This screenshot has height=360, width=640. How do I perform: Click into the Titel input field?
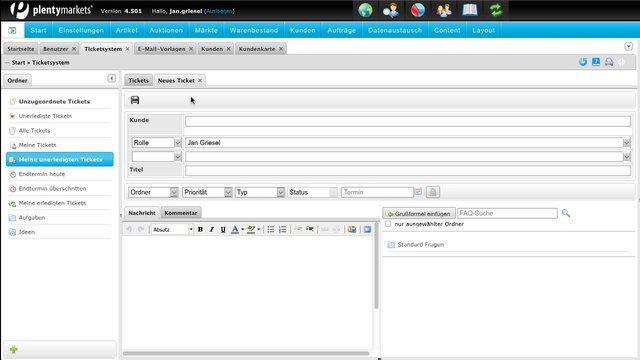tap(408, 170)
